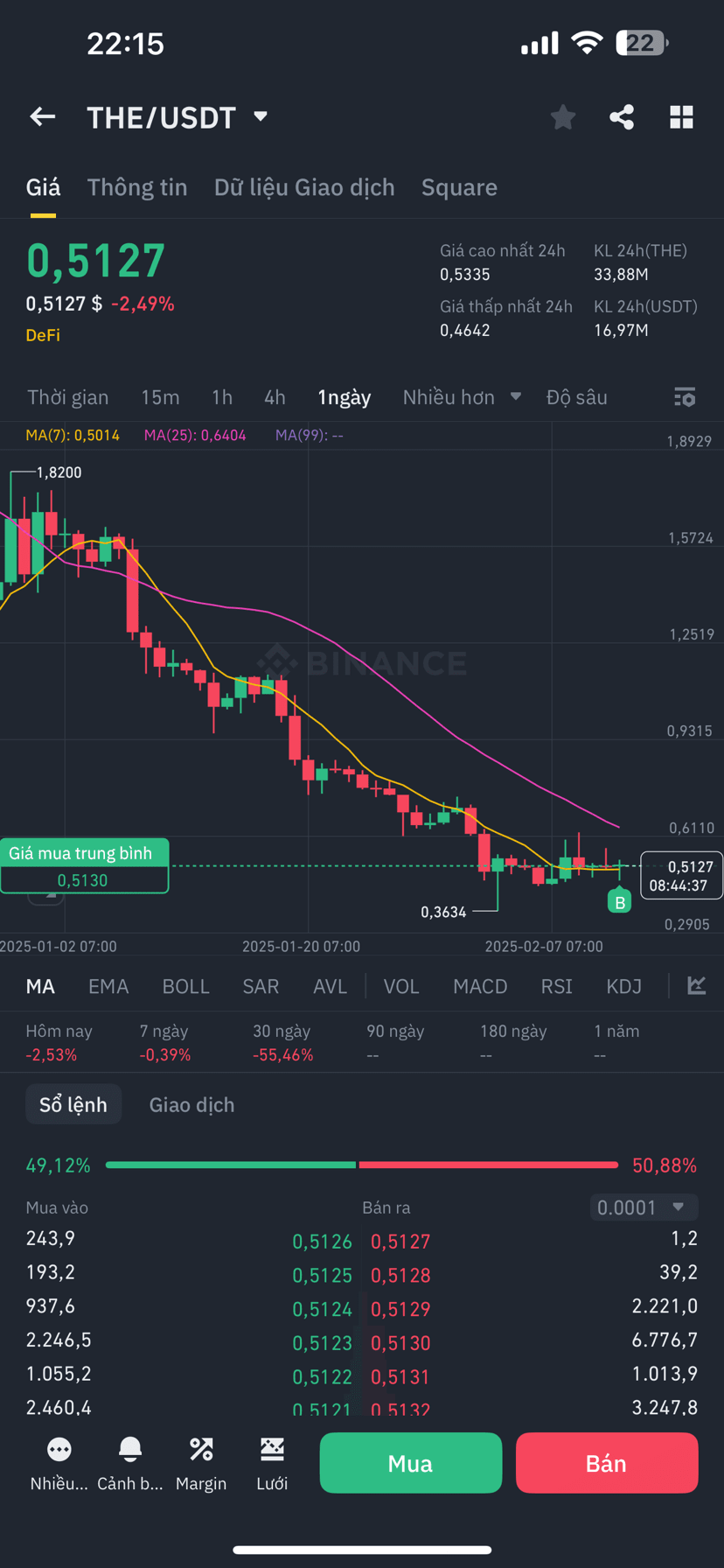Toggle the MA indicator
This screenshot has height=1568, width=724.
pyautogui.click(x=40, y=986)
